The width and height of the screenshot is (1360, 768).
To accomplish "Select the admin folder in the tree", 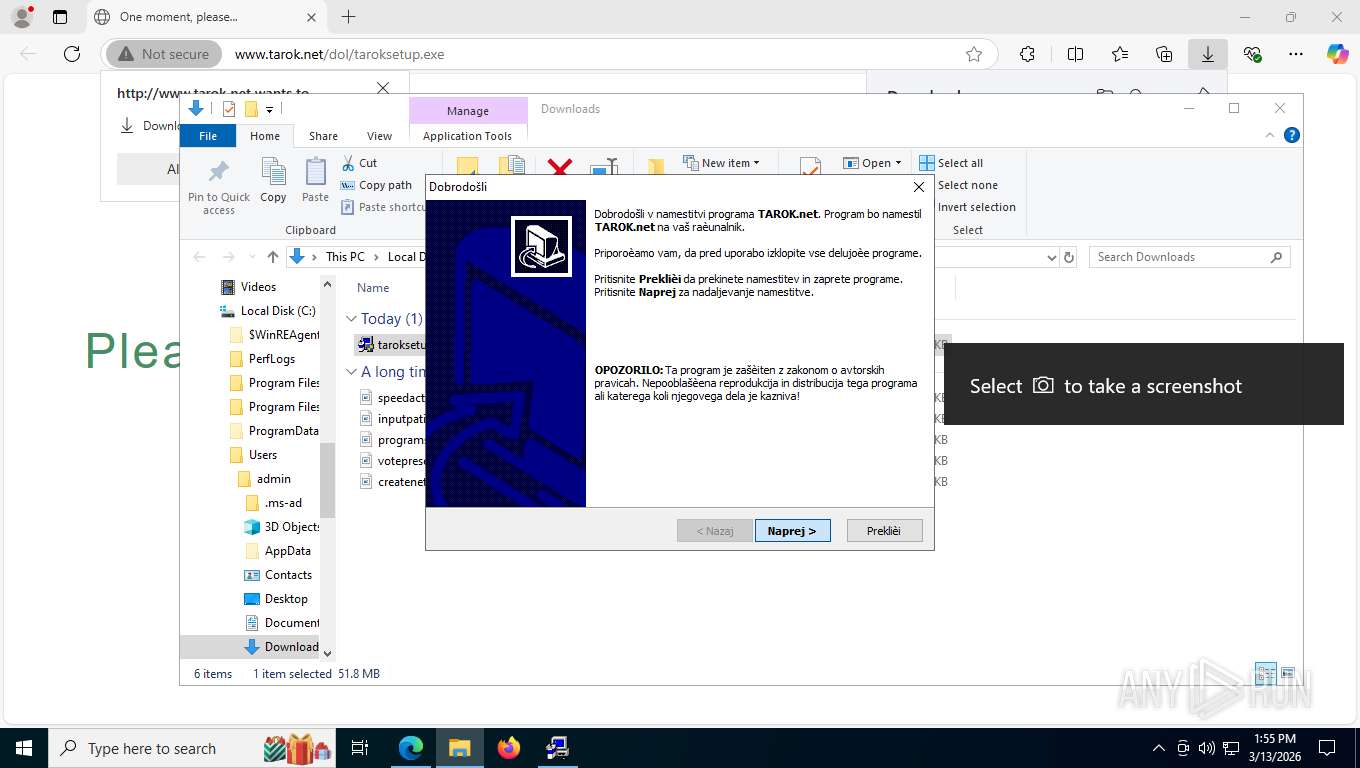I will point(265,479).
